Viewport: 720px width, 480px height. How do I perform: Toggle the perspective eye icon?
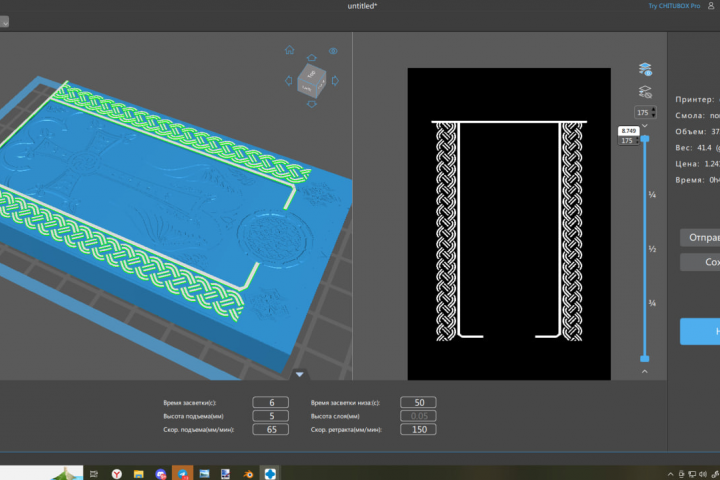pyautogui.click(x=333, y=51)
